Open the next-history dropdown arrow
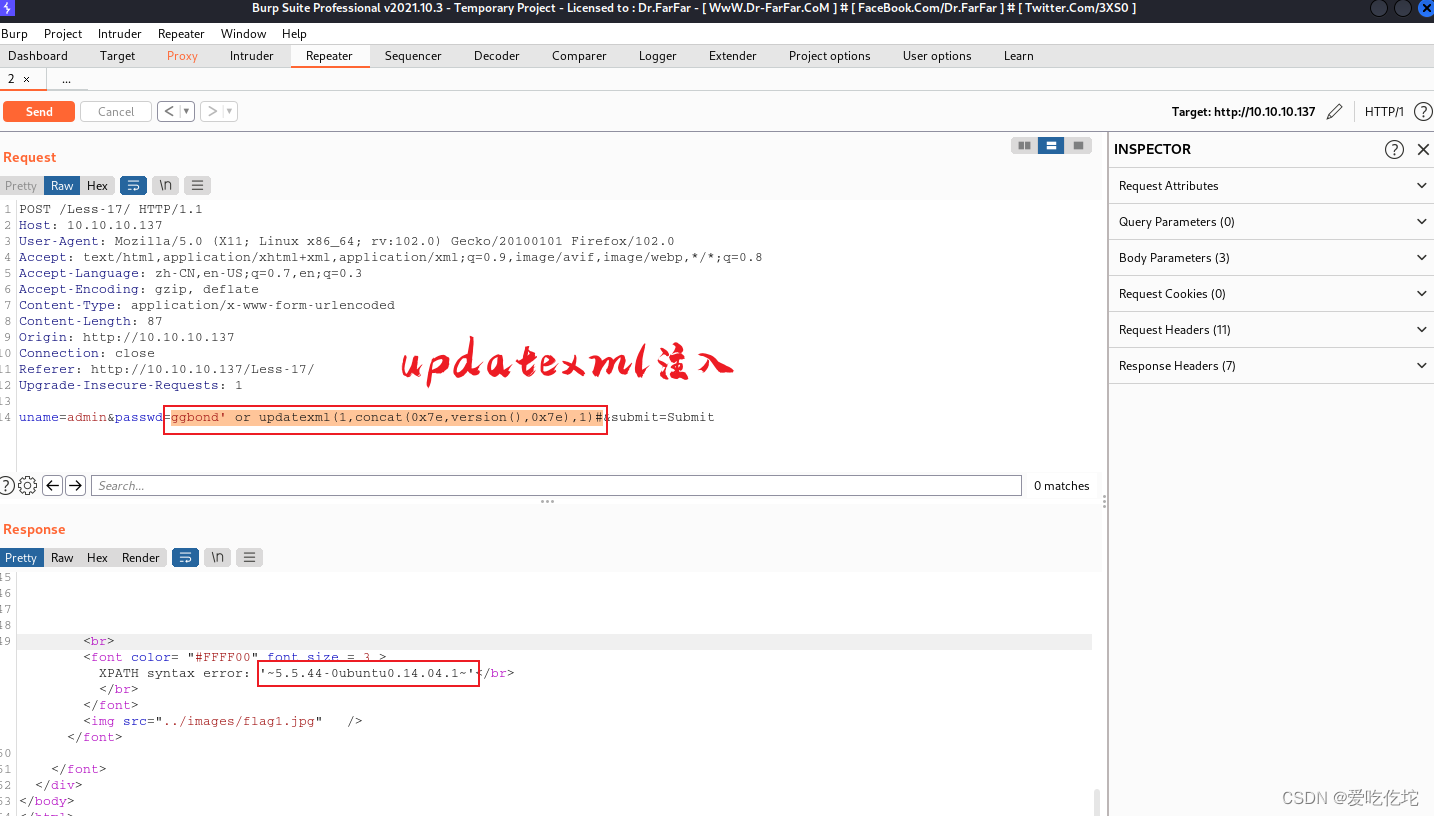The image size is (1434, 816). point(230,111)
